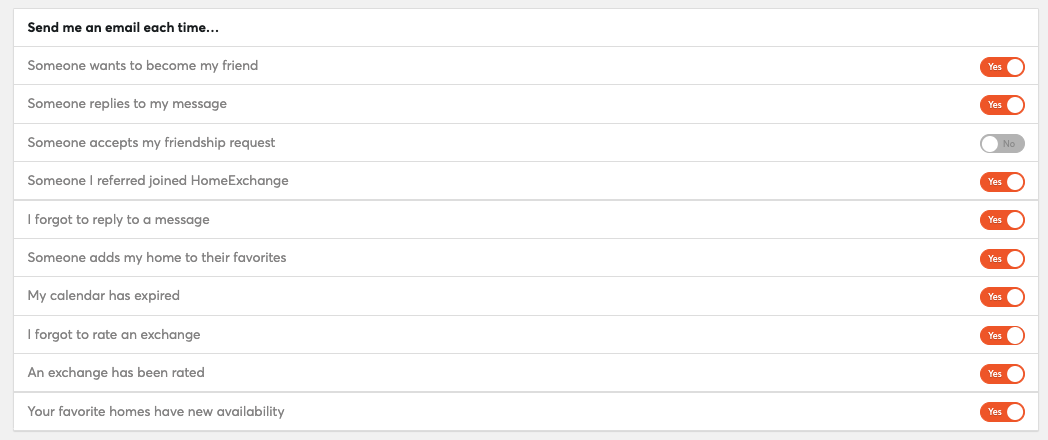The width and height of the screenshot is (1048, 440).
Task: Click 'Send me an email each time…' heading
Action: click(x=124, y=28)
